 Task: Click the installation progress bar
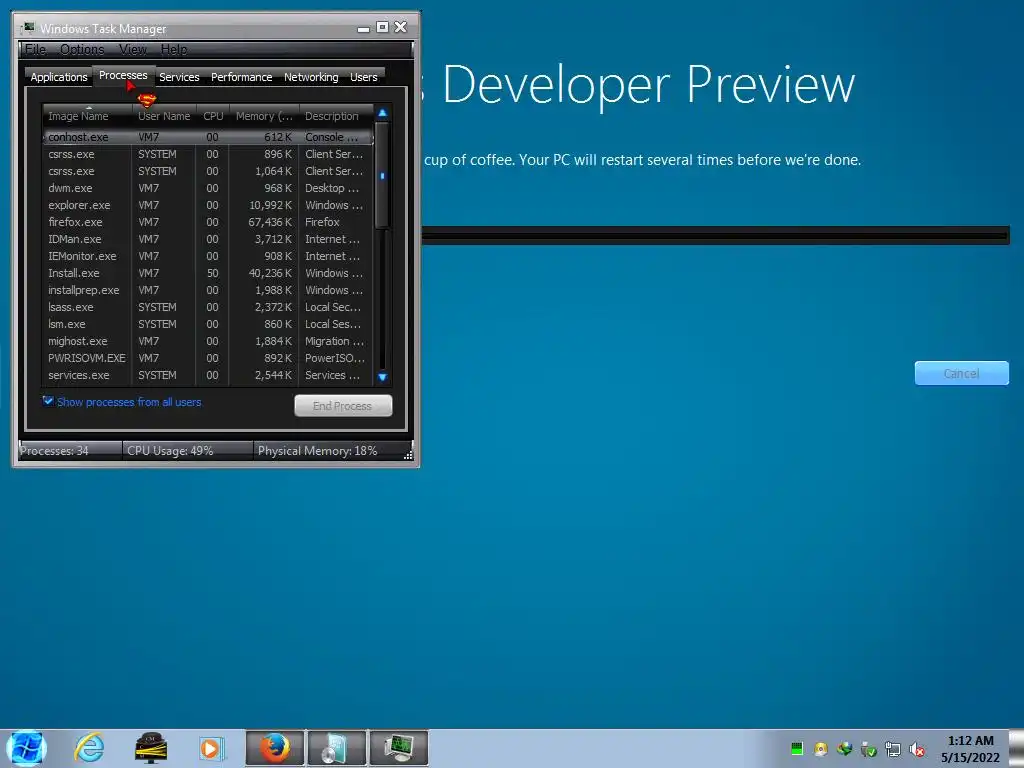point(715,235)
